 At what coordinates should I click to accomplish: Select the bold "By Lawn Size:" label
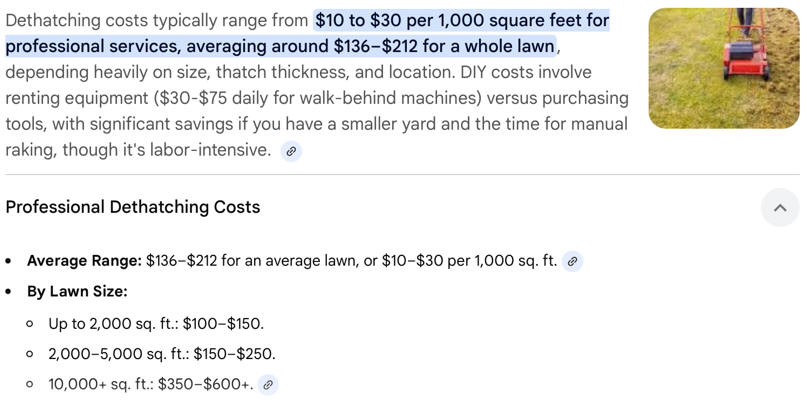click(x=77, y=292)
